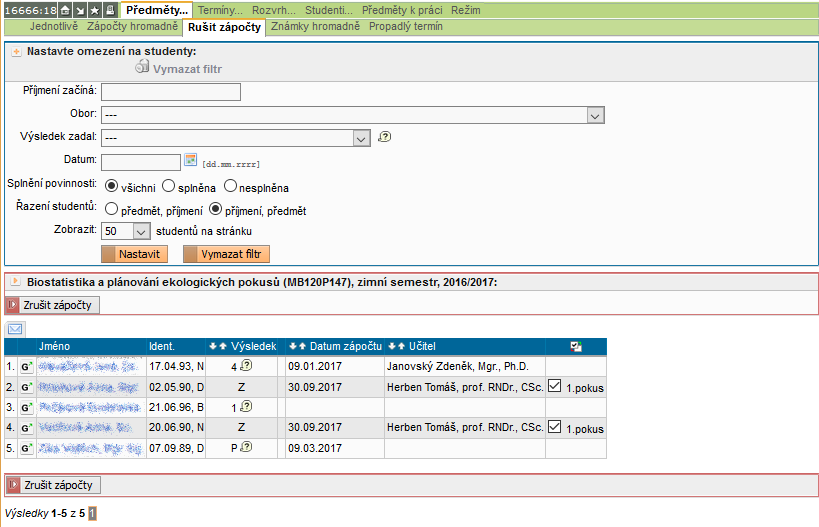The height and width of the screenshot is (527, 819).
Task: Click the envelope email icon above table
Action: (15, 328)
